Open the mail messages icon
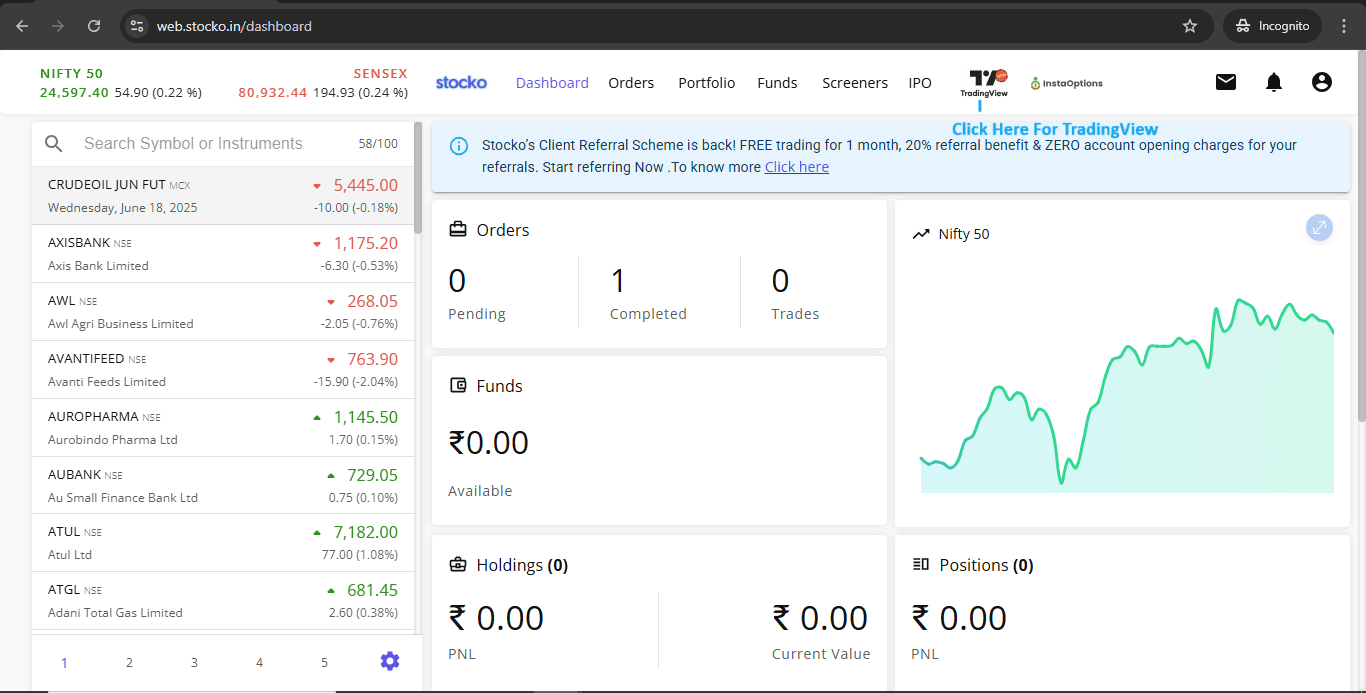Image resolution: width=1366 pixels, height=693 pixels. [x=1226, y=82]
